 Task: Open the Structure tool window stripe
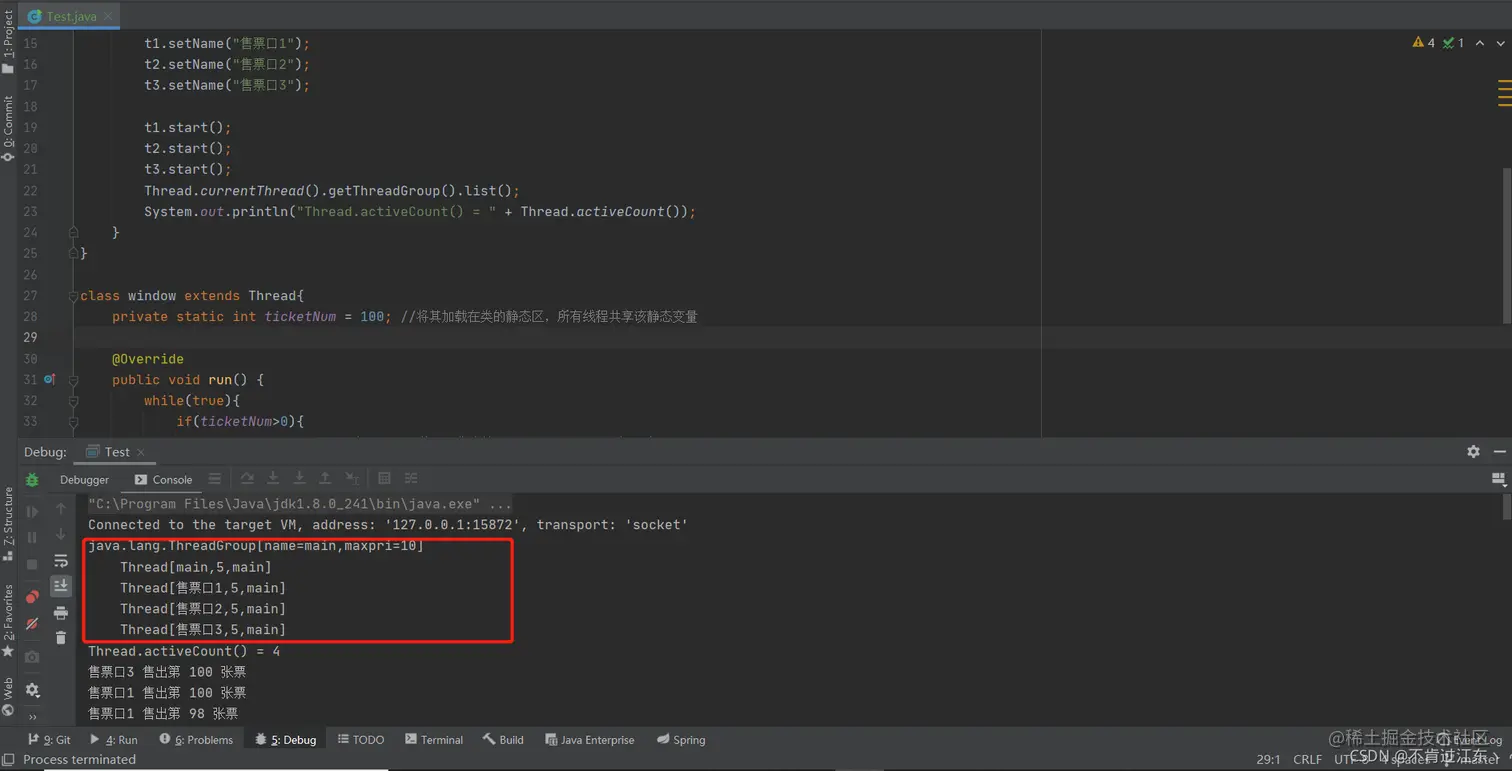click(x=8, y=523)
